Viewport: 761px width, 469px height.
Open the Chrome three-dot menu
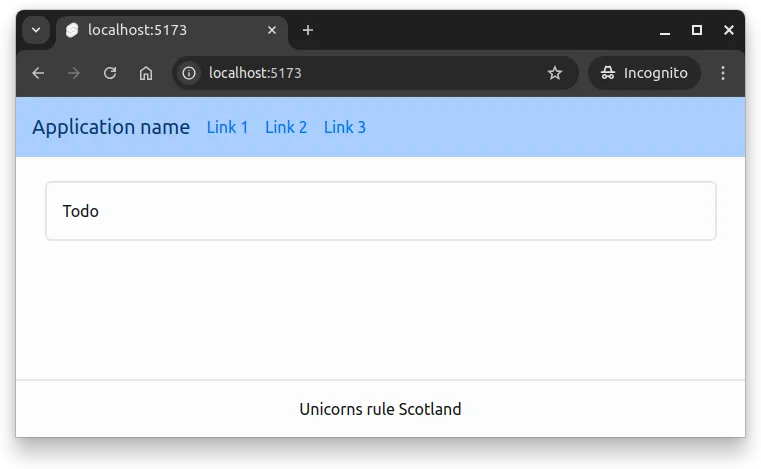pos(724,73)
